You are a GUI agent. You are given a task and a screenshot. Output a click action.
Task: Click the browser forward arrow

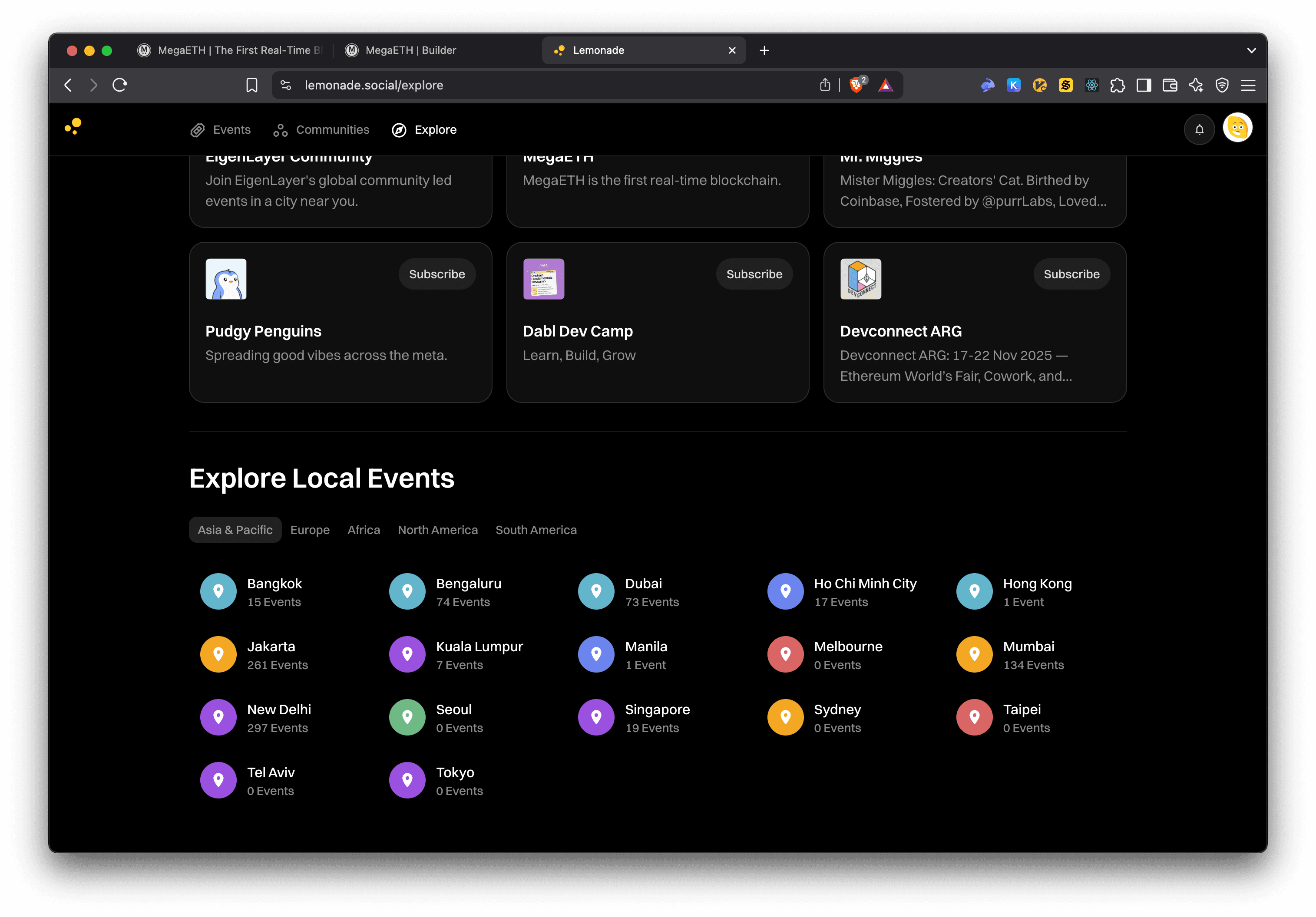(x=93, y=86)
